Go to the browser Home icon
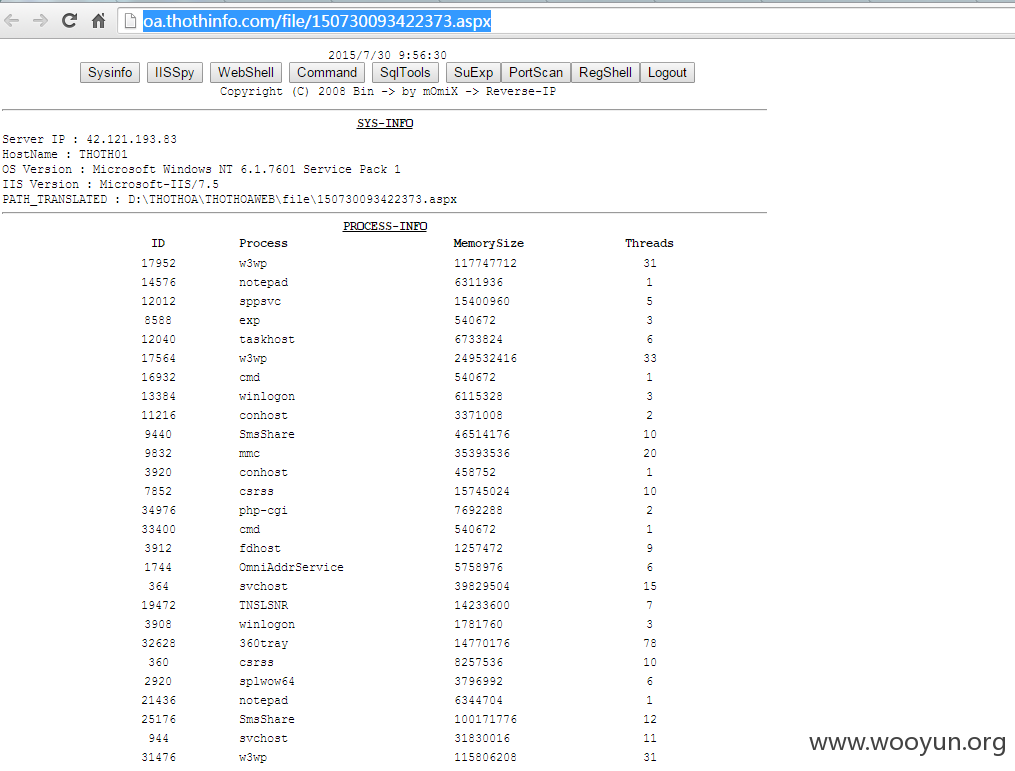Viewport: 1015px width, 771px height. (98, 21)
